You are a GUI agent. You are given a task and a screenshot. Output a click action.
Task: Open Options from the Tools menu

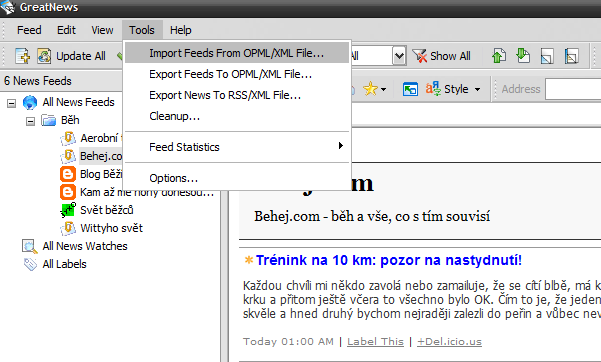[x=237, y=178]
